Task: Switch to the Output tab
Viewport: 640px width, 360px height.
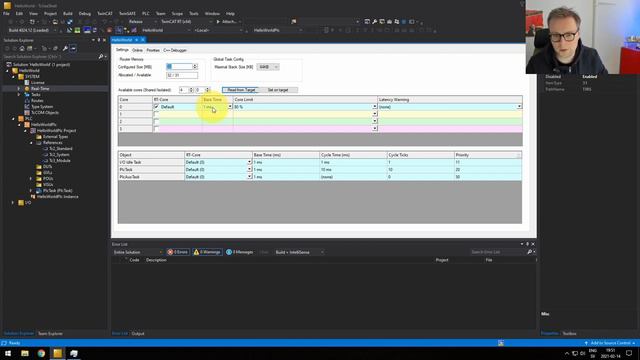Action: [138, 334]
